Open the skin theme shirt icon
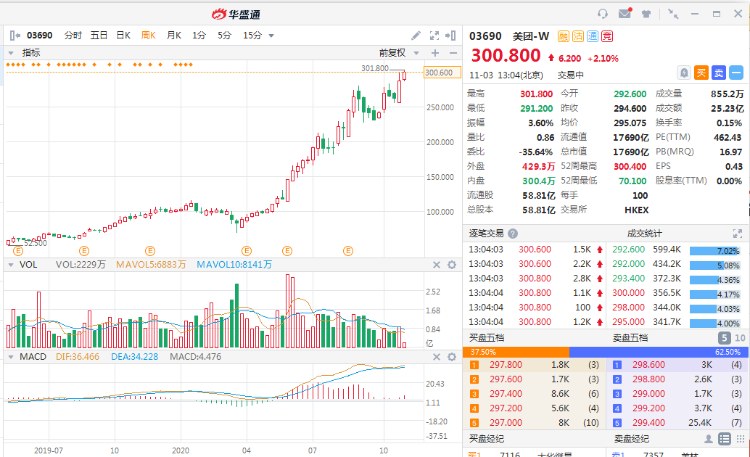Screen dimensions: 750x457 click(647, 14)
